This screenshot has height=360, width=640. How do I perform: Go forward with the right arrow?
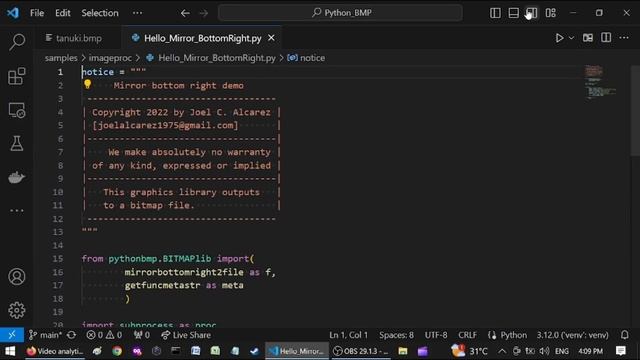coord(204,13)
